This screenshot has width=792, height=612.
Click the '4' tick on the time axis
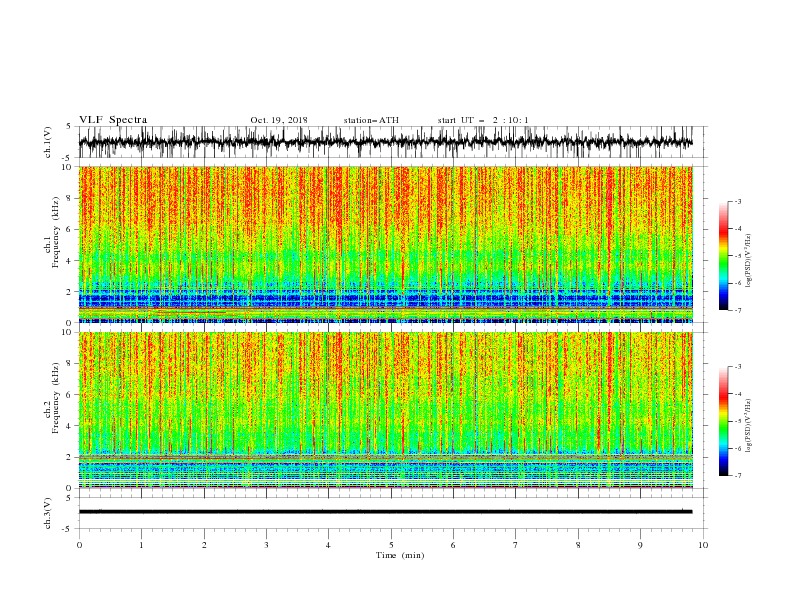point(328,545)
